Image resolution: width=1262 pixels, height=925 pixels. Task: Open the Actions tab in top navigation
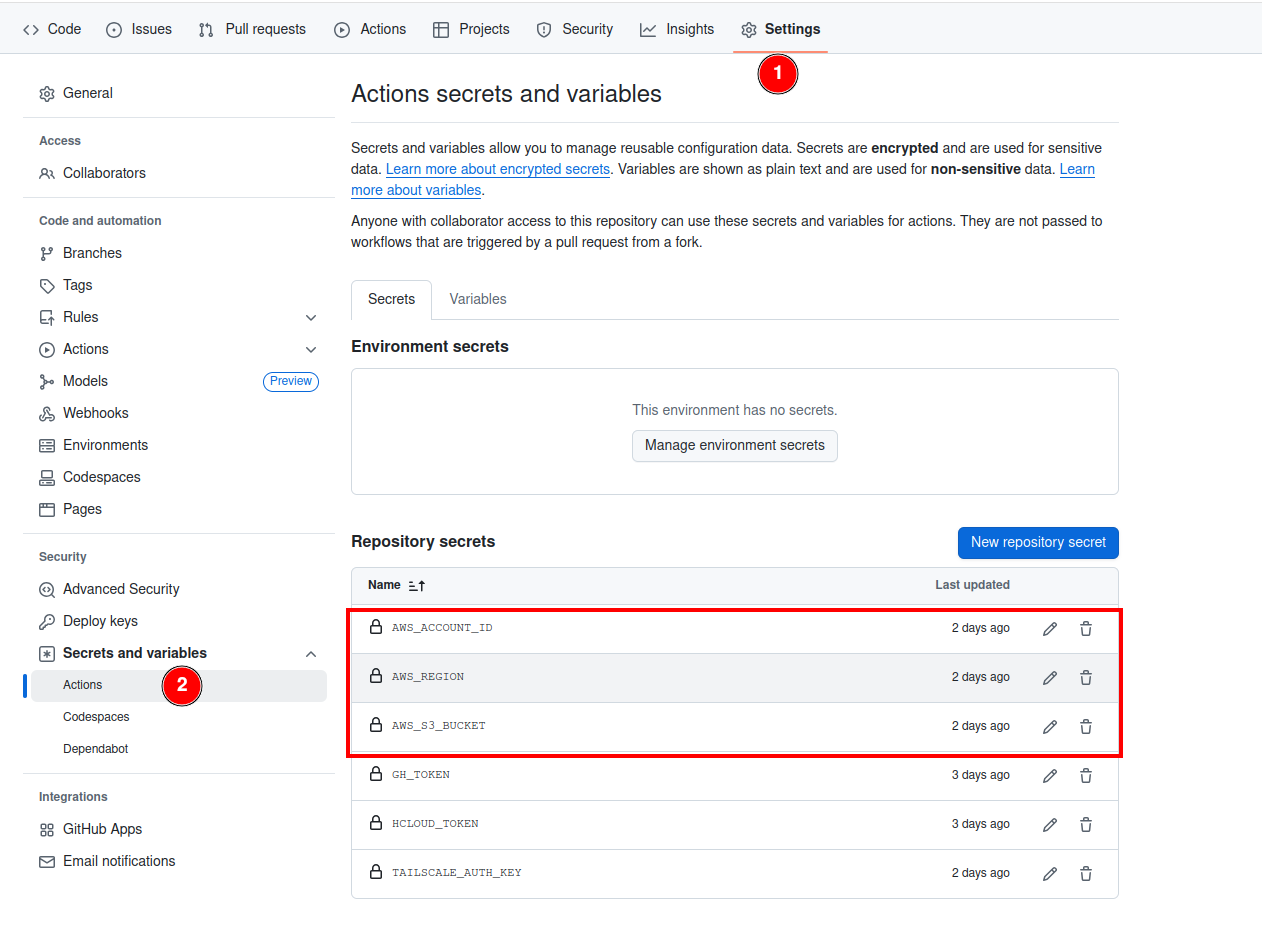[370, 29]
